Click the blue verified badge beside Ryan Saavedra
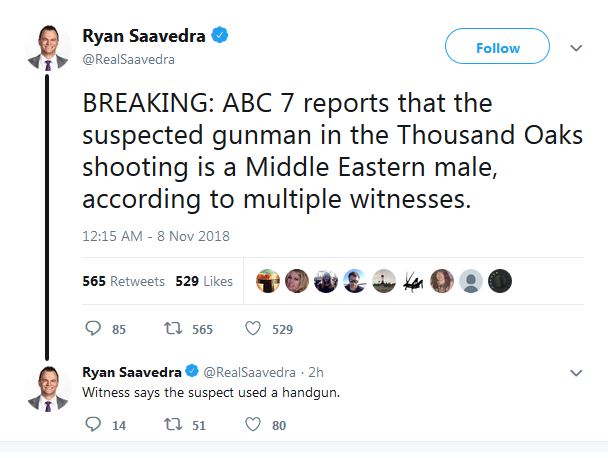Screen dimensions: 608x458 tap(221, 37)
